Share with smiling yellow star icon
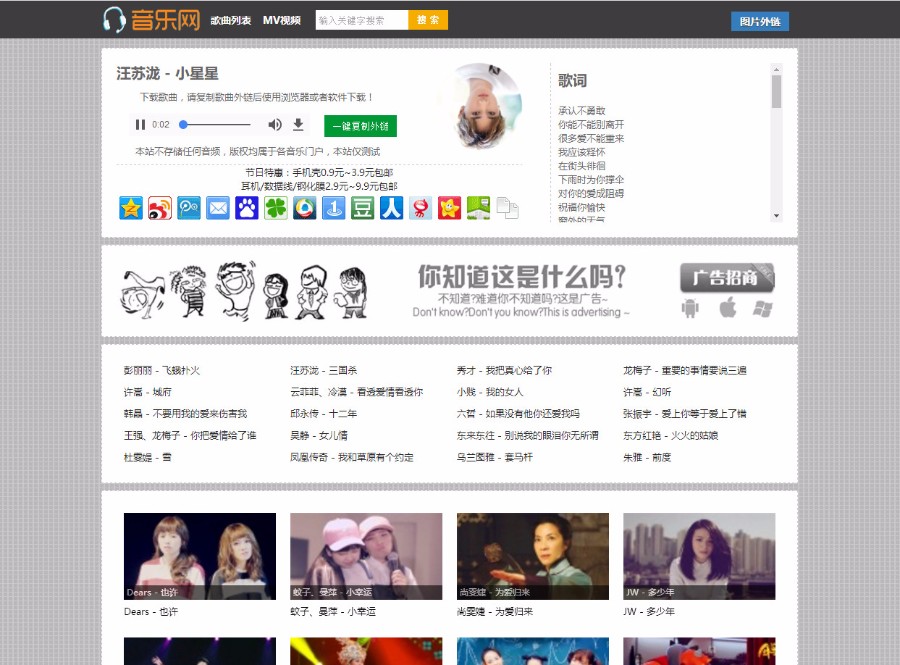Screen dimensions: 900x665 pos(449,208)
